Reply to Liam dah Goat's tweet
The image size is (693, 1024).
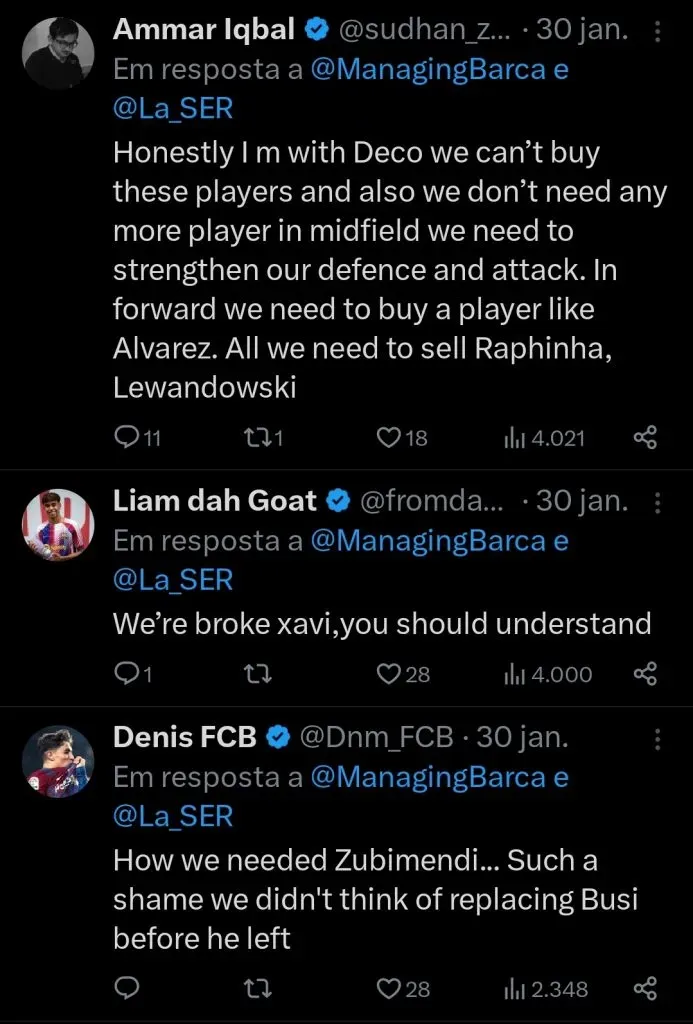tap(127, 675)
